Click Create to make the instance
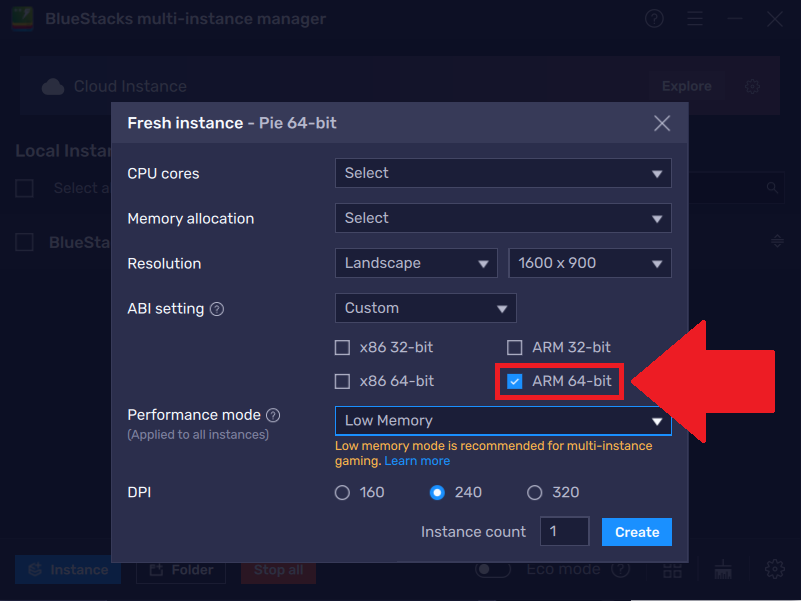This screenshot has width=801, height=601. pyautogui.click(x=637, y=532)
